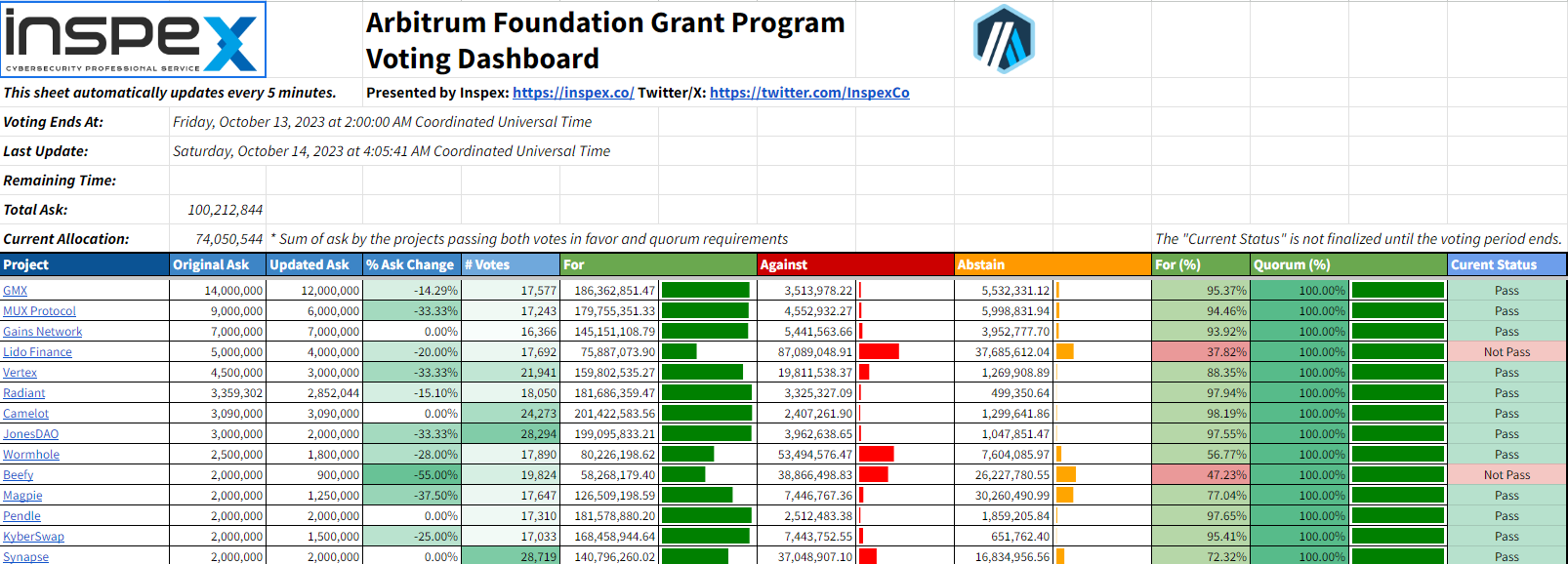
Task: Visit the Wormhole project link
Action: point(31,455)
